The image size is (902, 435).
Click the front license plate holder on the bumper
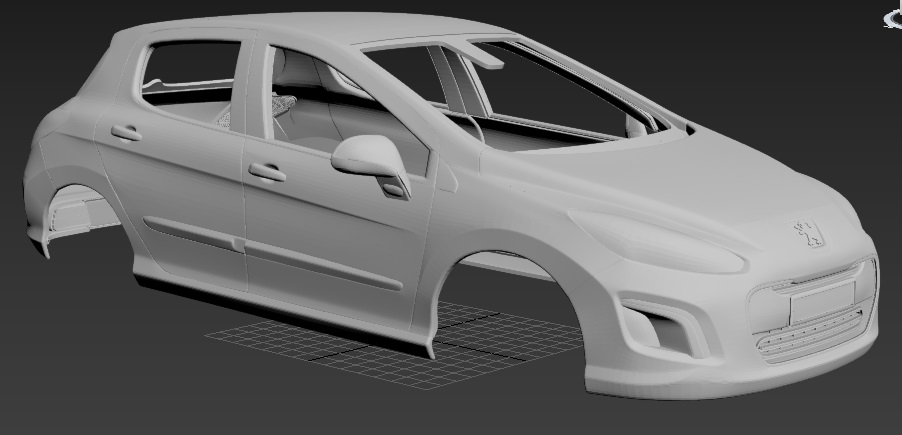[x=822, y=302]
